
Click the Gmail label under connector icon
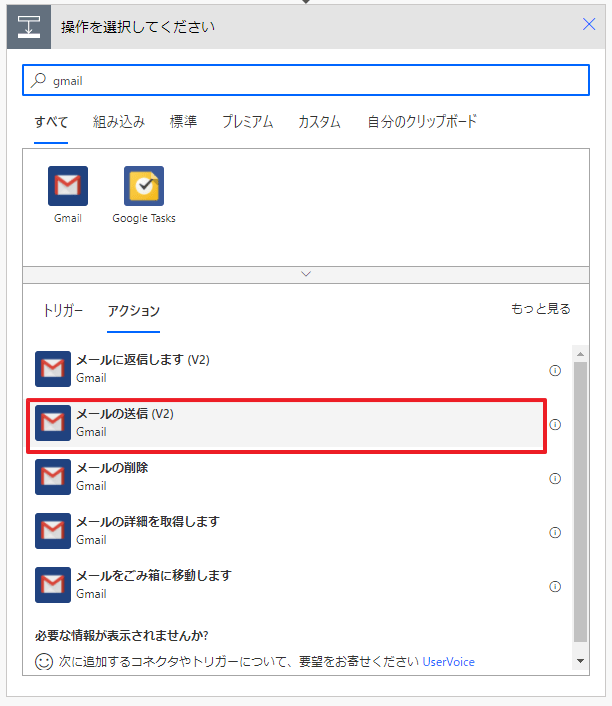coord(68,218)
